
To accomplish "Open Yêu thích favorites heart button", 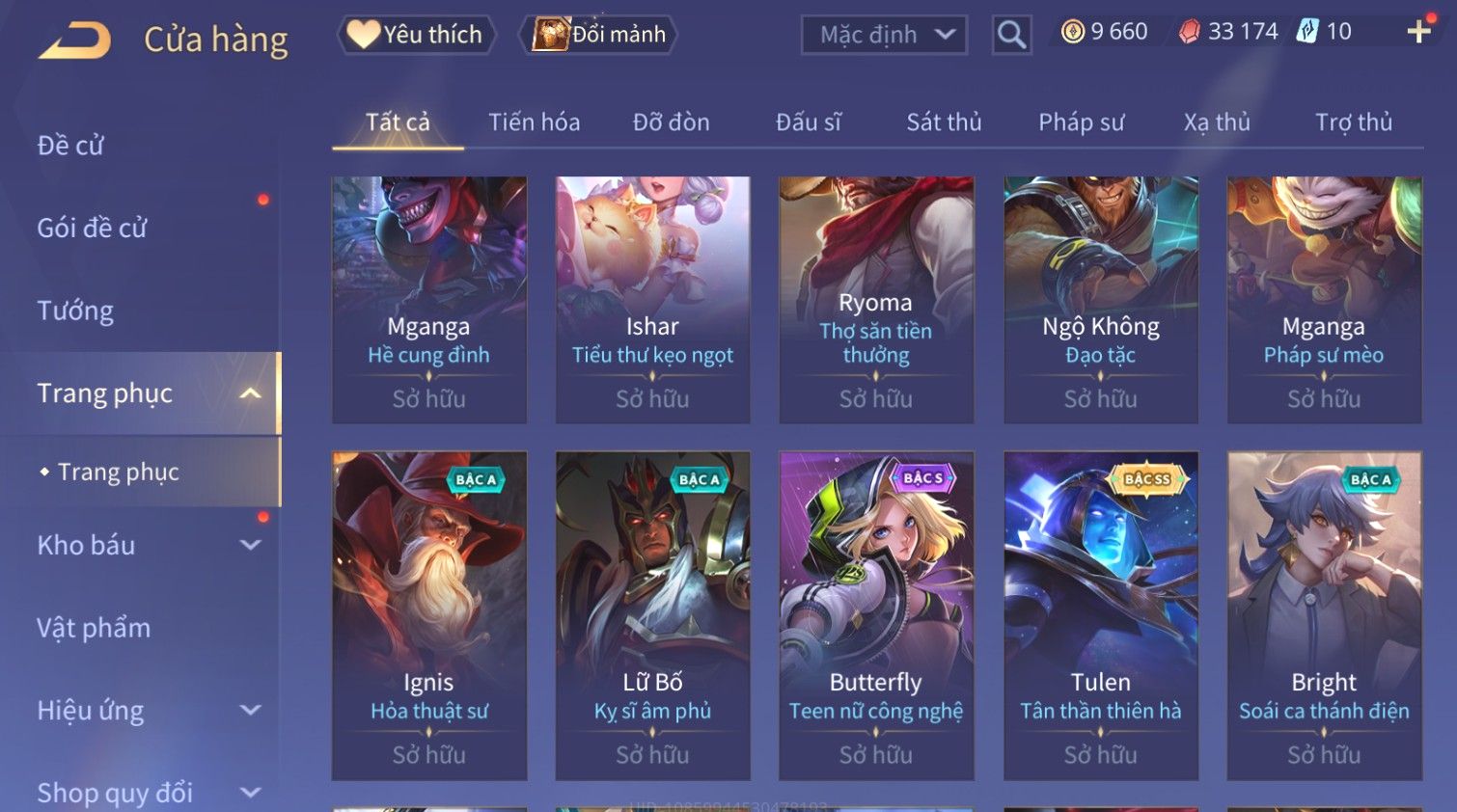I will point(416,35).
